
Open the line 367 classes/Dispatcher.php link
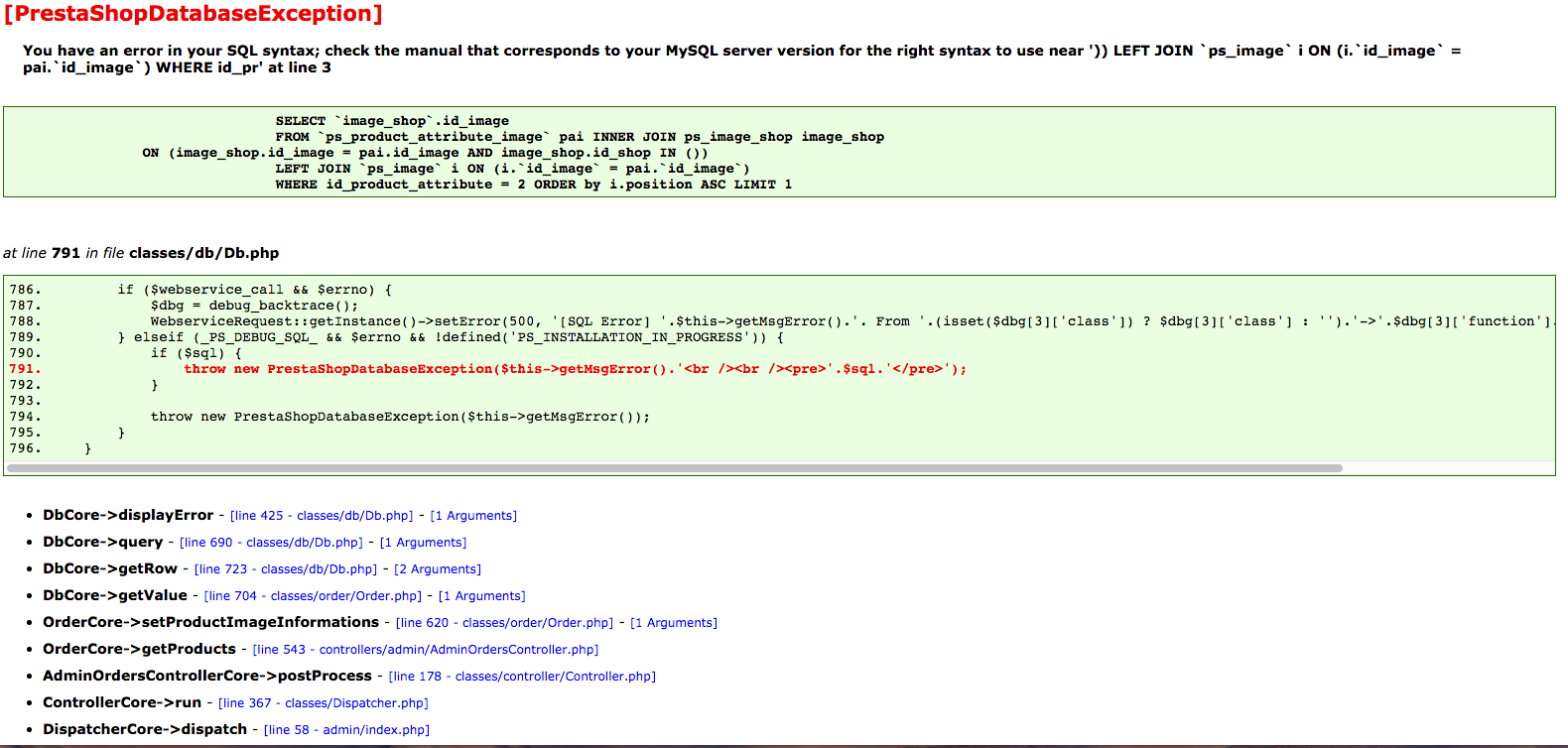pyautogui.click(x=324, y=703)
